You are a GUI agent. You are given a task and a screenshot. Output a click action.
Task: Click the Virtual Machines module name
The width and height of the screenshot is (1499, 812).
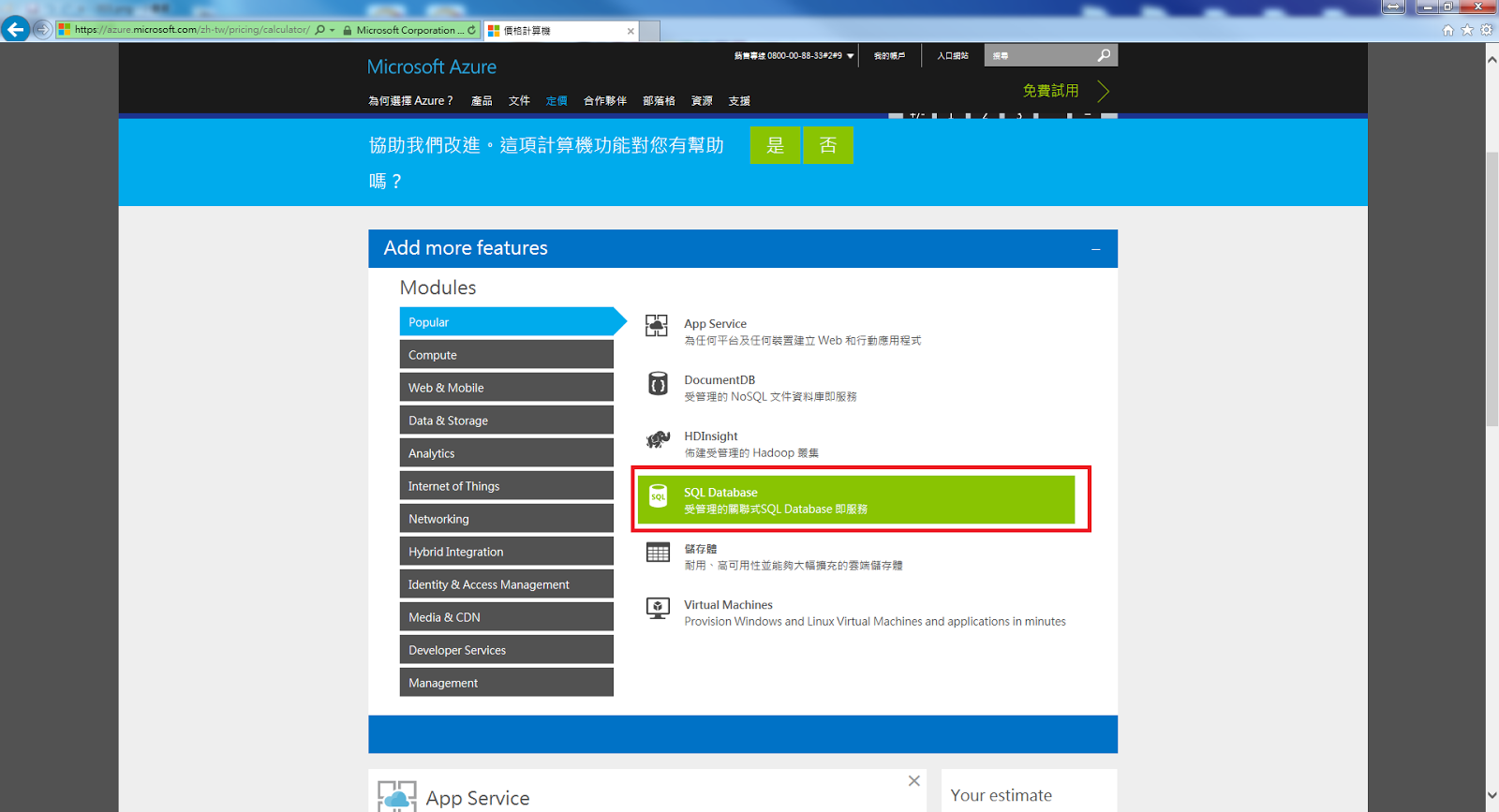[728, 605]
